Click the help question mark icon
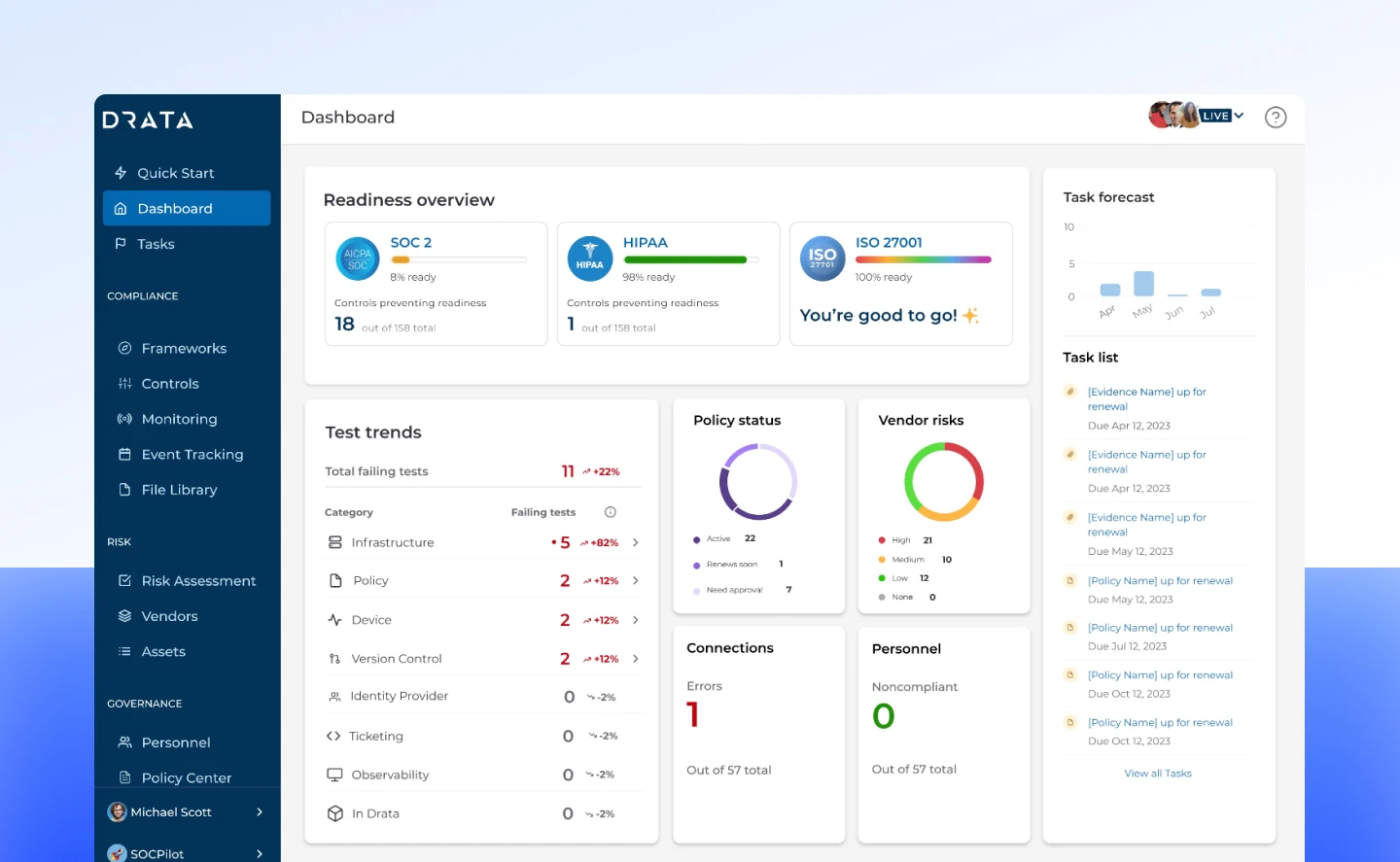The width and height of the screenshot is (1400, 862). [x=1275, y=118]
